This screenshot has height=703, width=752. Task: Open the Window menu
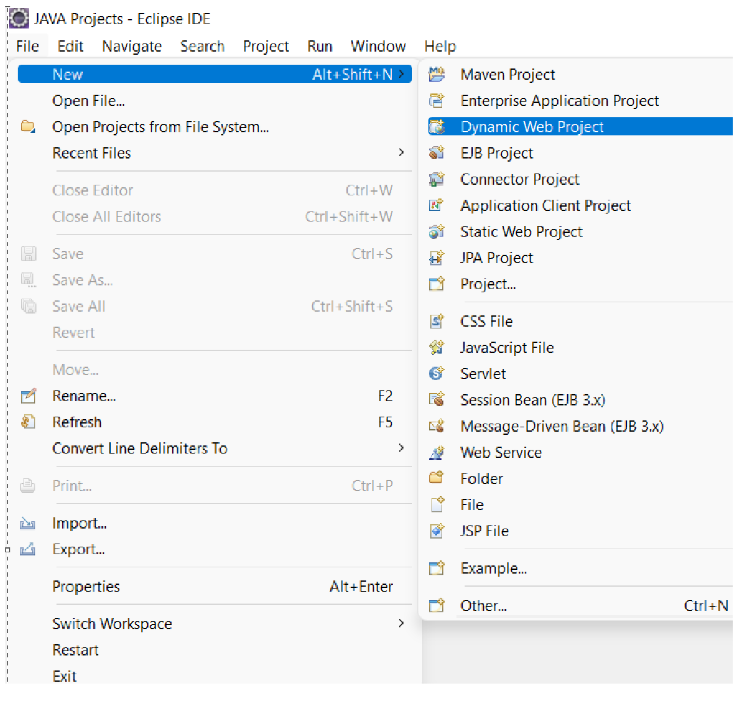(x=378, y=46)
